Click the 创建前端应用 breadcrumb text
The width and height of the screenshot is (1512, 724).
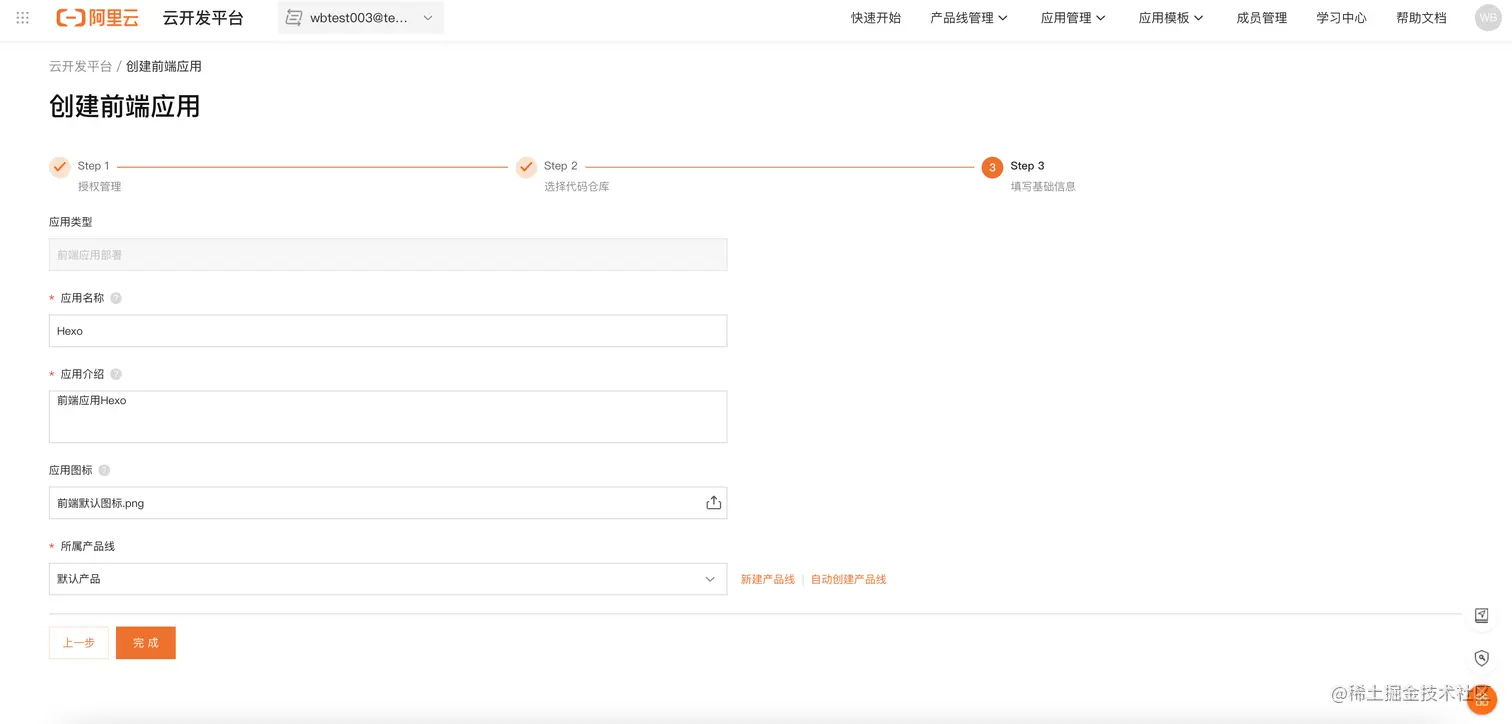(x=164, y=66)
